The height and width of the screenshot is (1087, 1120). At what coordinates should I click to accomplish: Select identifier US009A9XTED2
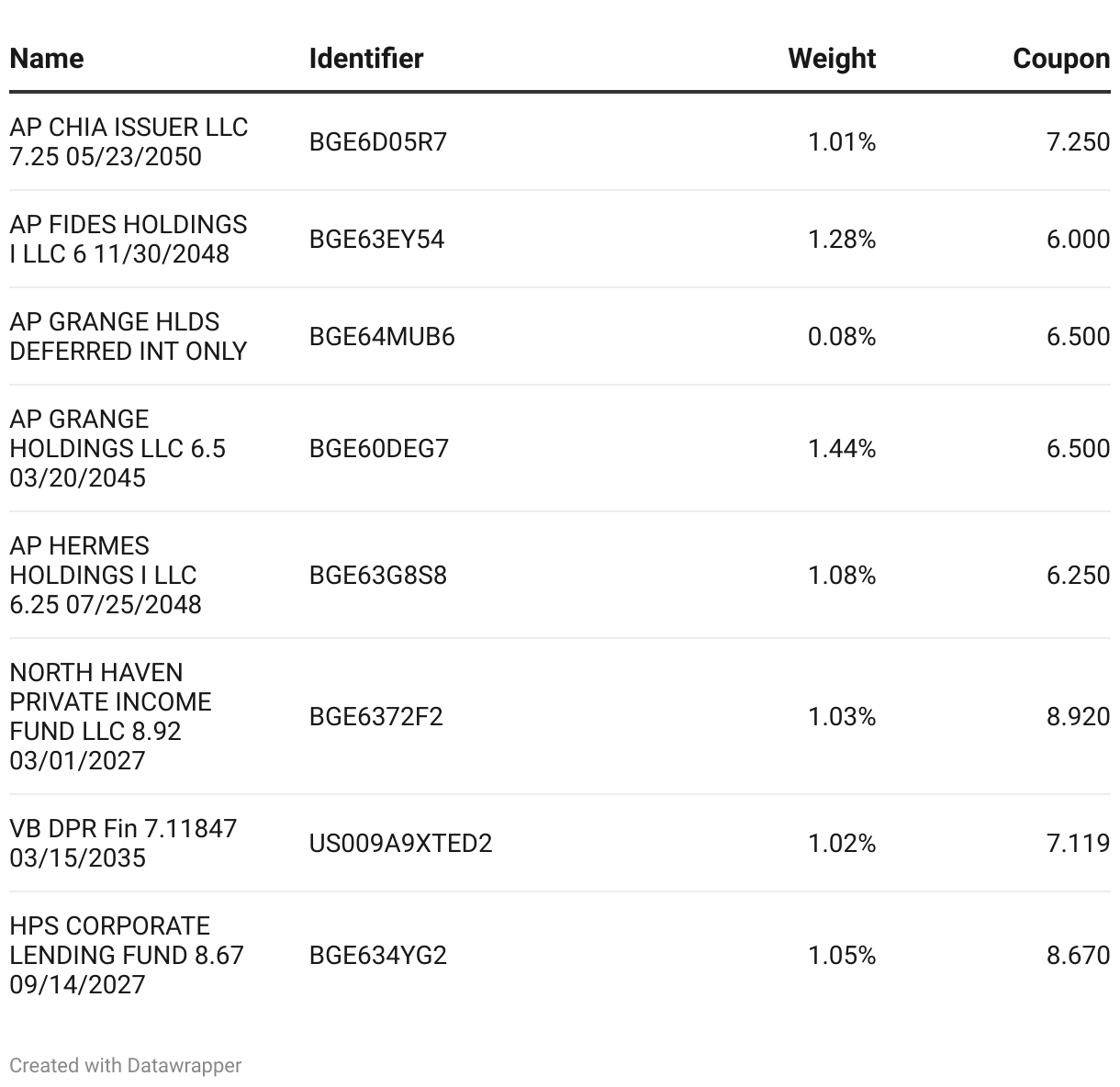[x=401, y=843]
